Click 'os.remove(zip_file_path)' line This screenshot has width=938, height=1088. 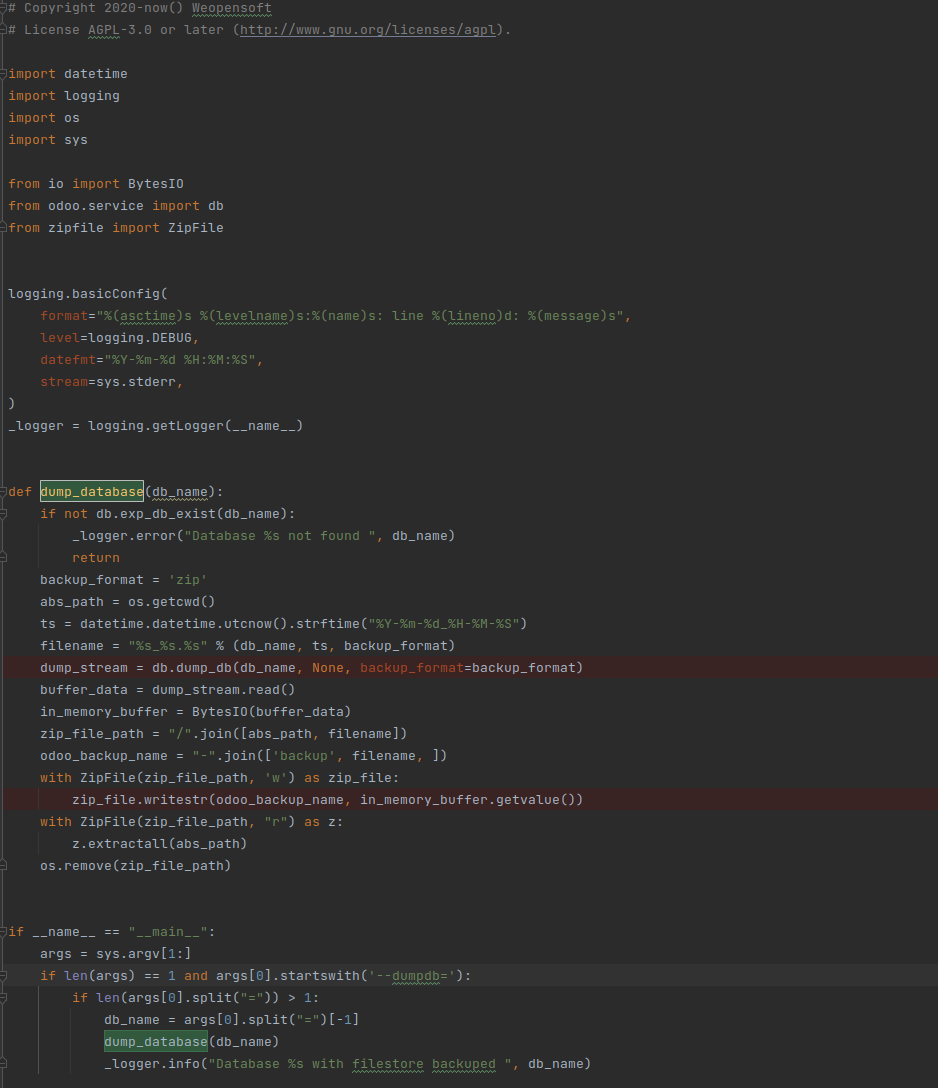click(x=135, y=866)
